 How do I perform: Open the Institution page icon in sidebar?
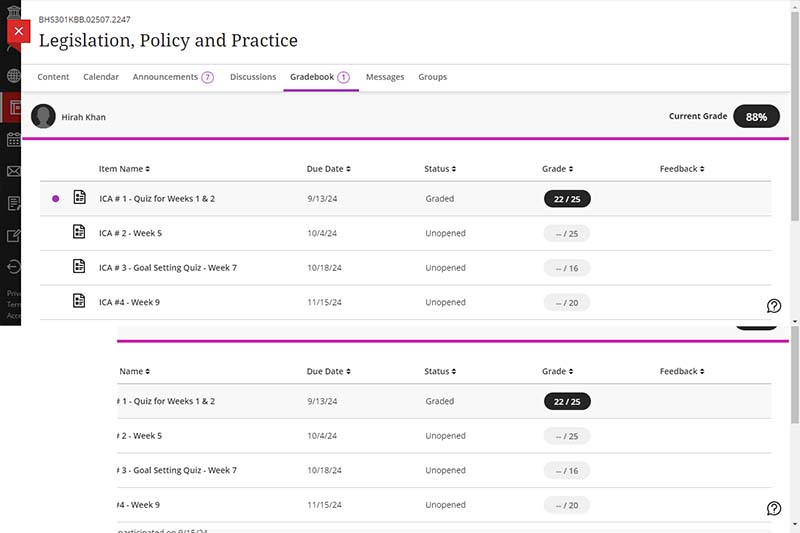[14, 11]
